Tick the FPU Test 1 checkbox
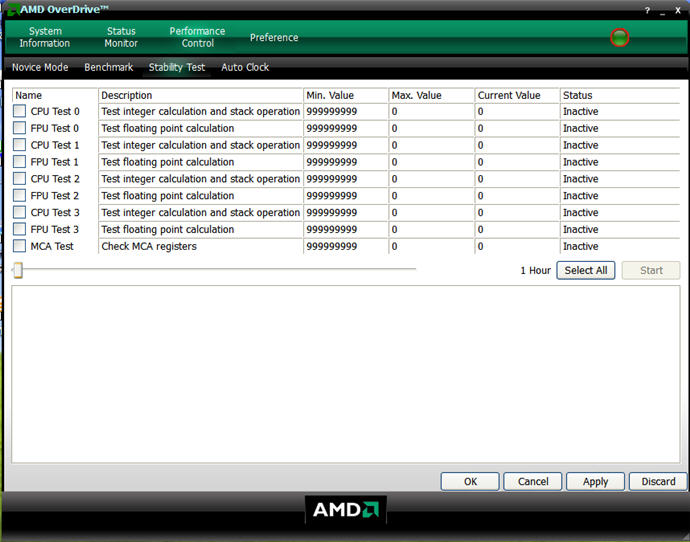The height and width of the screenshot is (542, 690). 19,161
